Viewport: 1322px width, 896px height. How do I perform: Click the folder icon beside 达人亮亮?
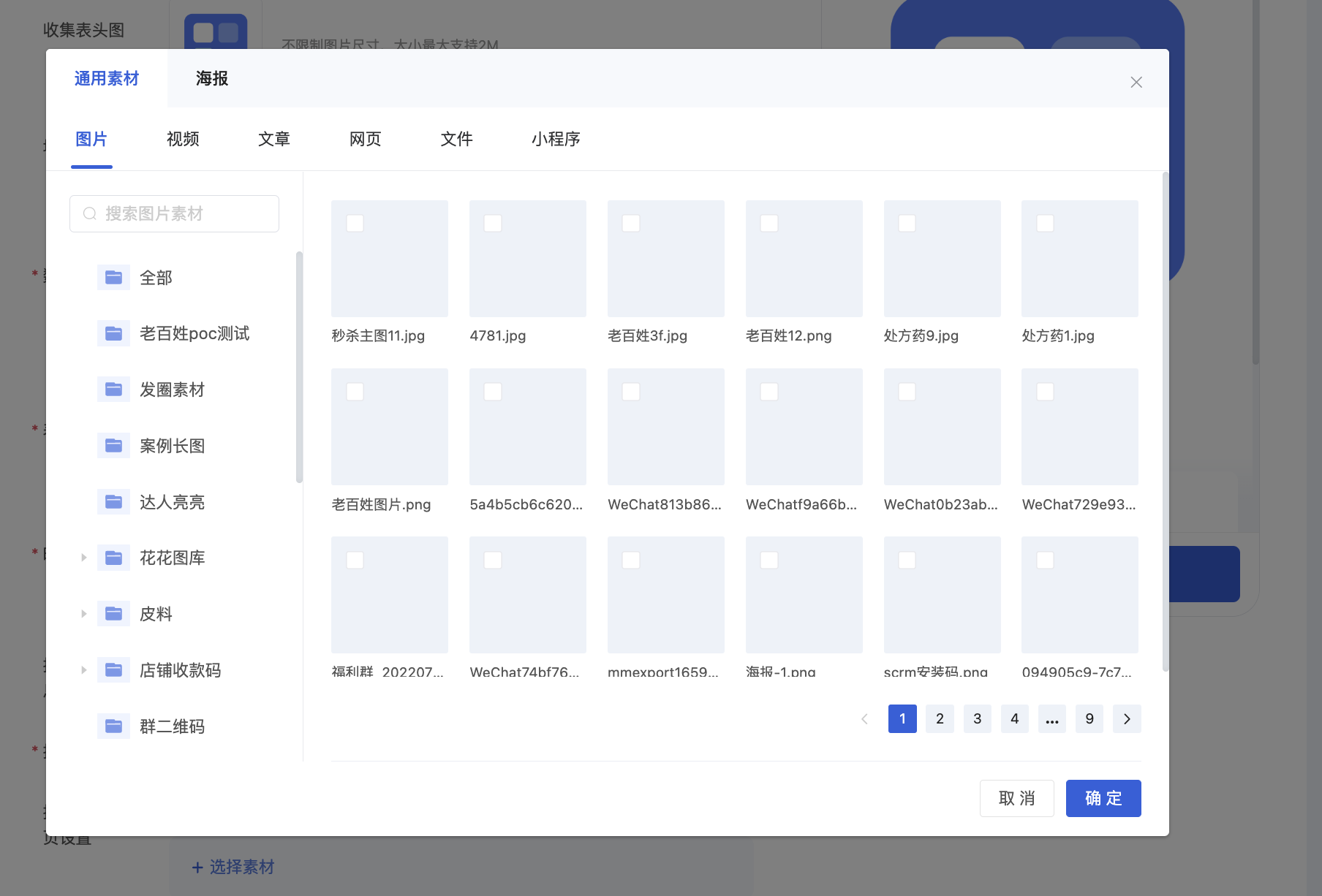click(x=113, y=502)
